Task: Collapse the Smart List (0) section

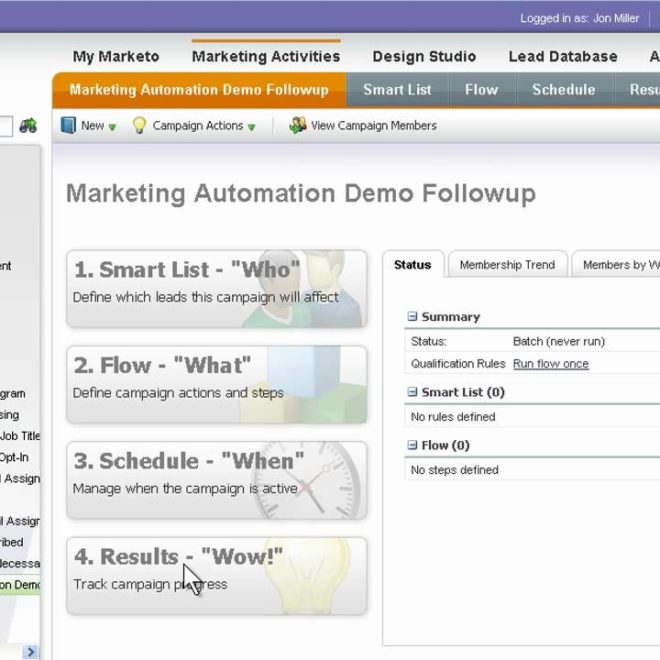Action: point(412,392)
